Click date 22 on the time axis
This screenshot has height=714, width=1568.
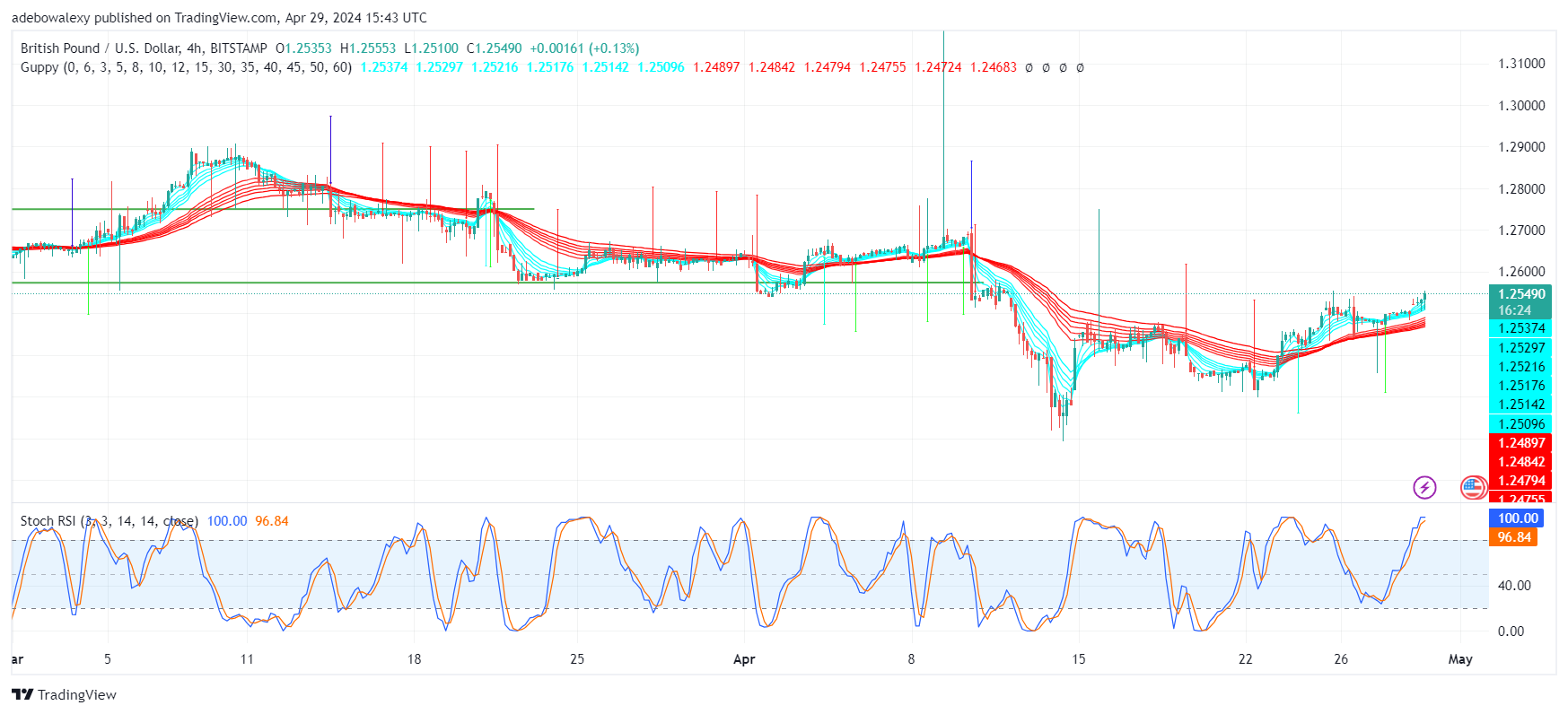[1245, 659]
